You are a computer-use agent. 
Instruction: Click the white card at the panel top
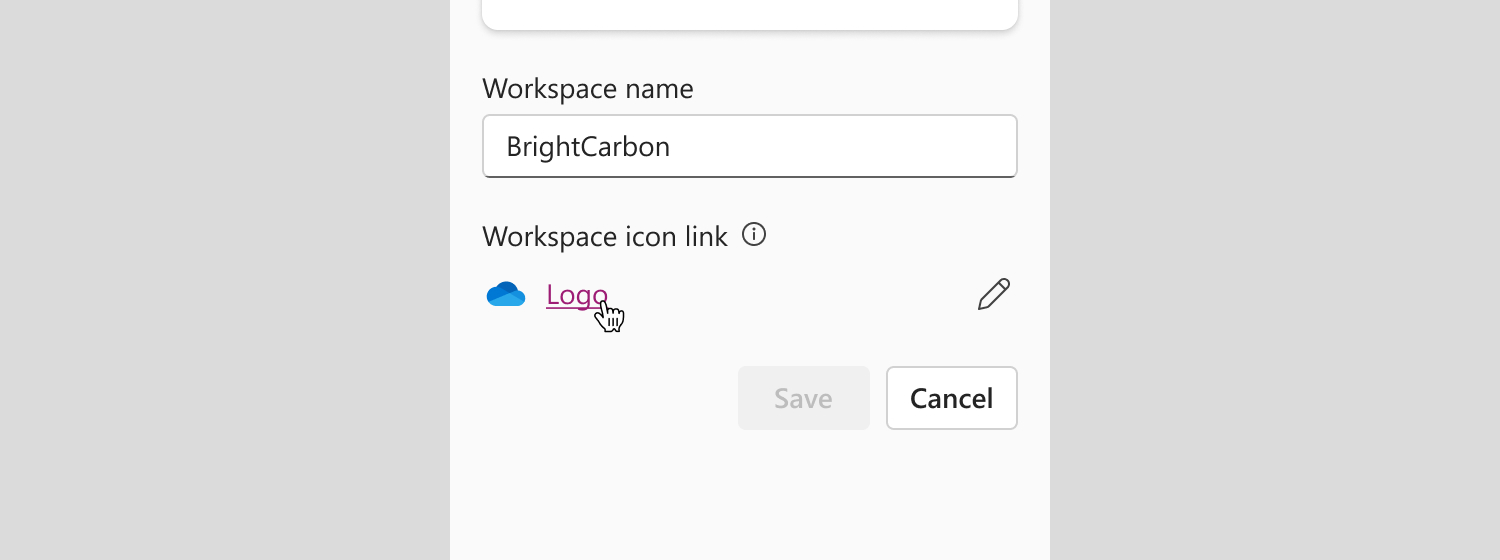(749, 14)
